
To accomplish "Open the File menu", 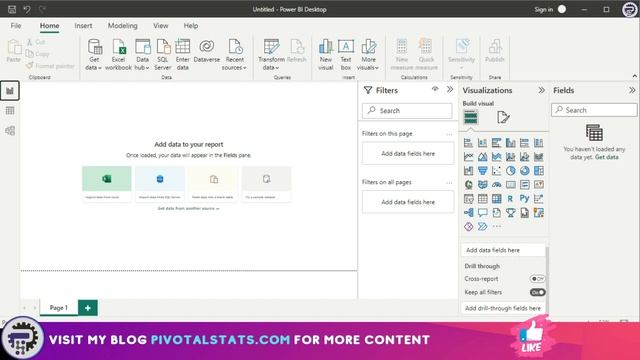I will (x=16, y=26).
